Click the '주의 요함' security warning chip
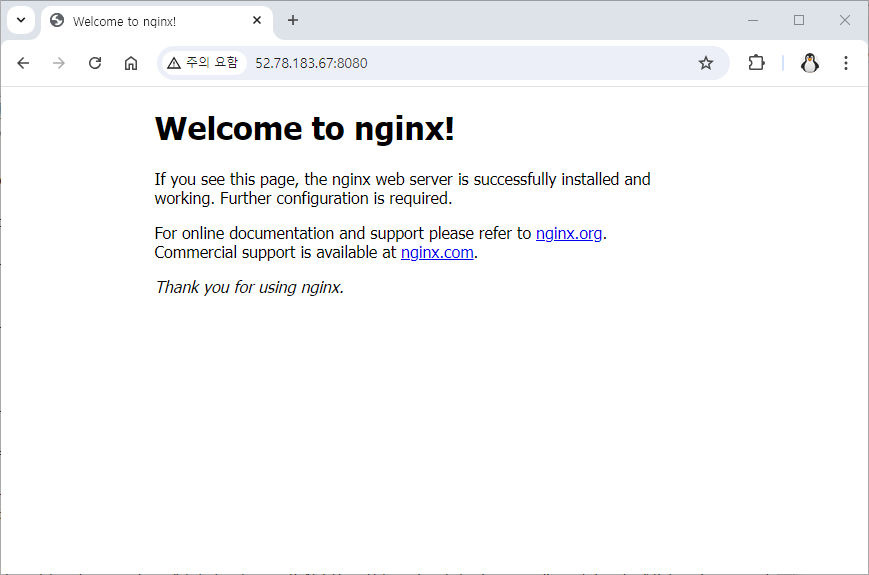869x575 pixels. tap(203, 63)
